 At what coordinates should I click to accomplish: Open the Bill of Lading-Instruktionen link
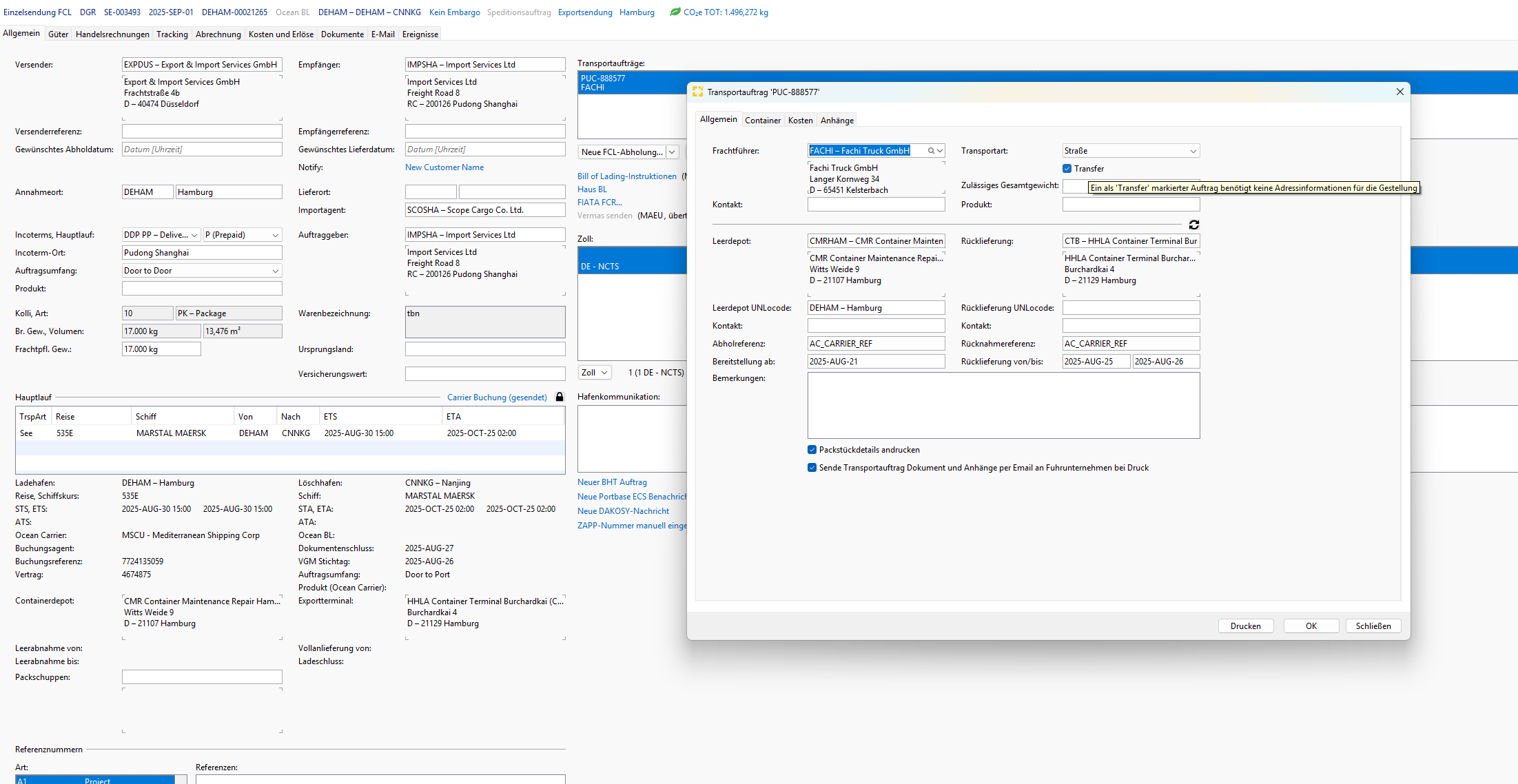[626, 176]
